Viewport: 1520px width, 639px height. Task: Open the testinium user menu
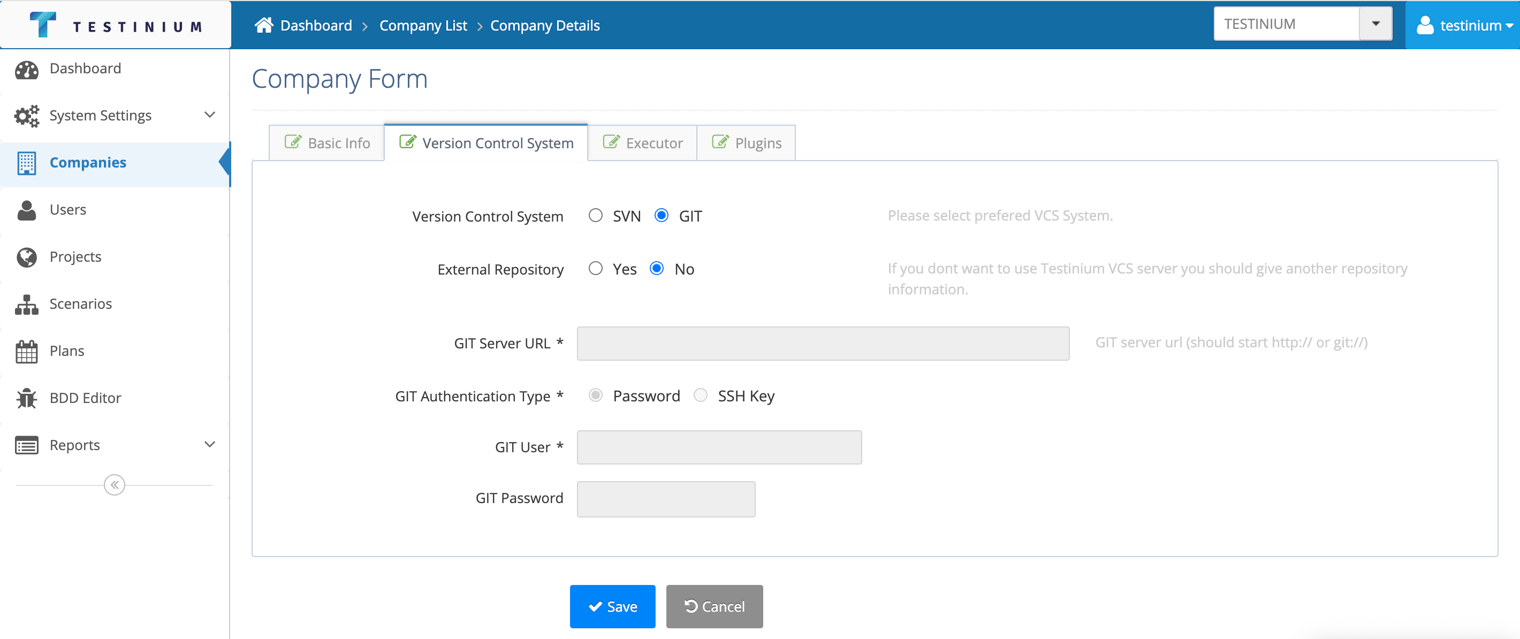click(1464, 25)
